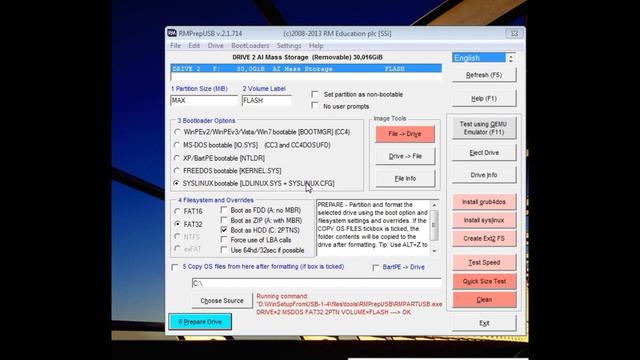Open the Edit menu
Screen dimensions: 640x360
pyautogui.click(x=194, y=46)
